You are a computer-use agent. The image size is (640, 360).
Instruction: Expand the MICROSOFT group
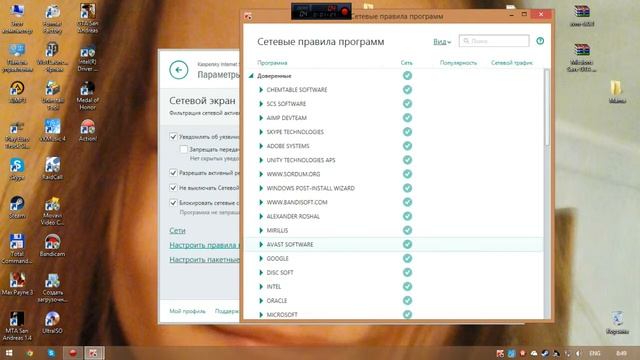tap(261, 315)
